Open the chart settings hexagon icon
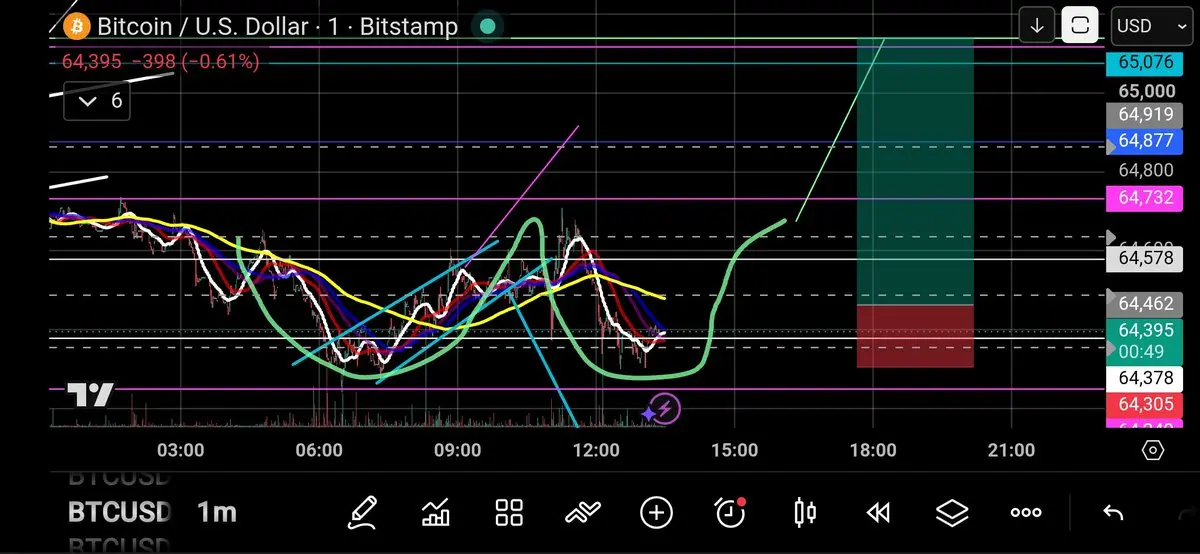This screenshot has height=554, width=1200. [1152, 451]
